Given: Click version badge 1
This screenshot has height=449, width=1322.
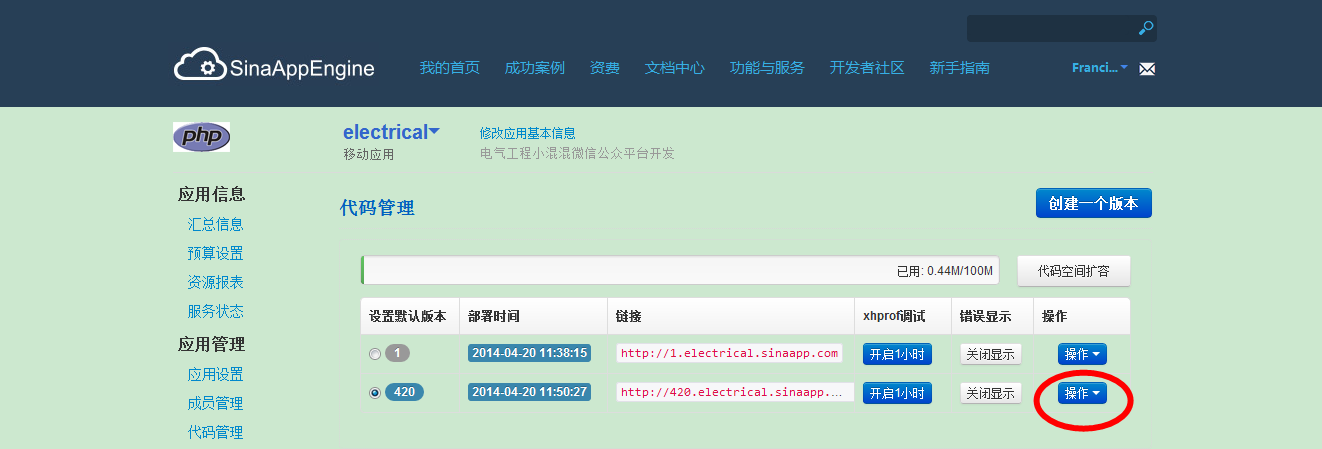Looking at the screenshot, I should (x=398, y=353).
